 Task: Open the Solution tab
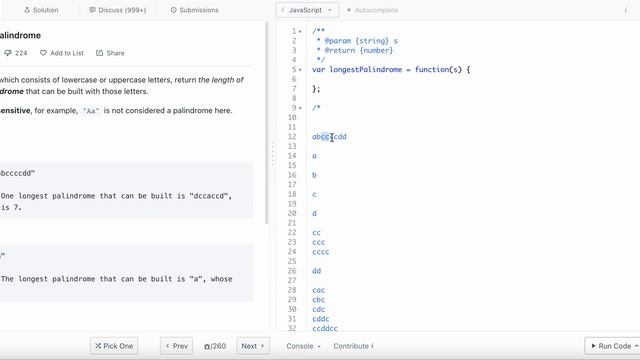pos(41,10)
